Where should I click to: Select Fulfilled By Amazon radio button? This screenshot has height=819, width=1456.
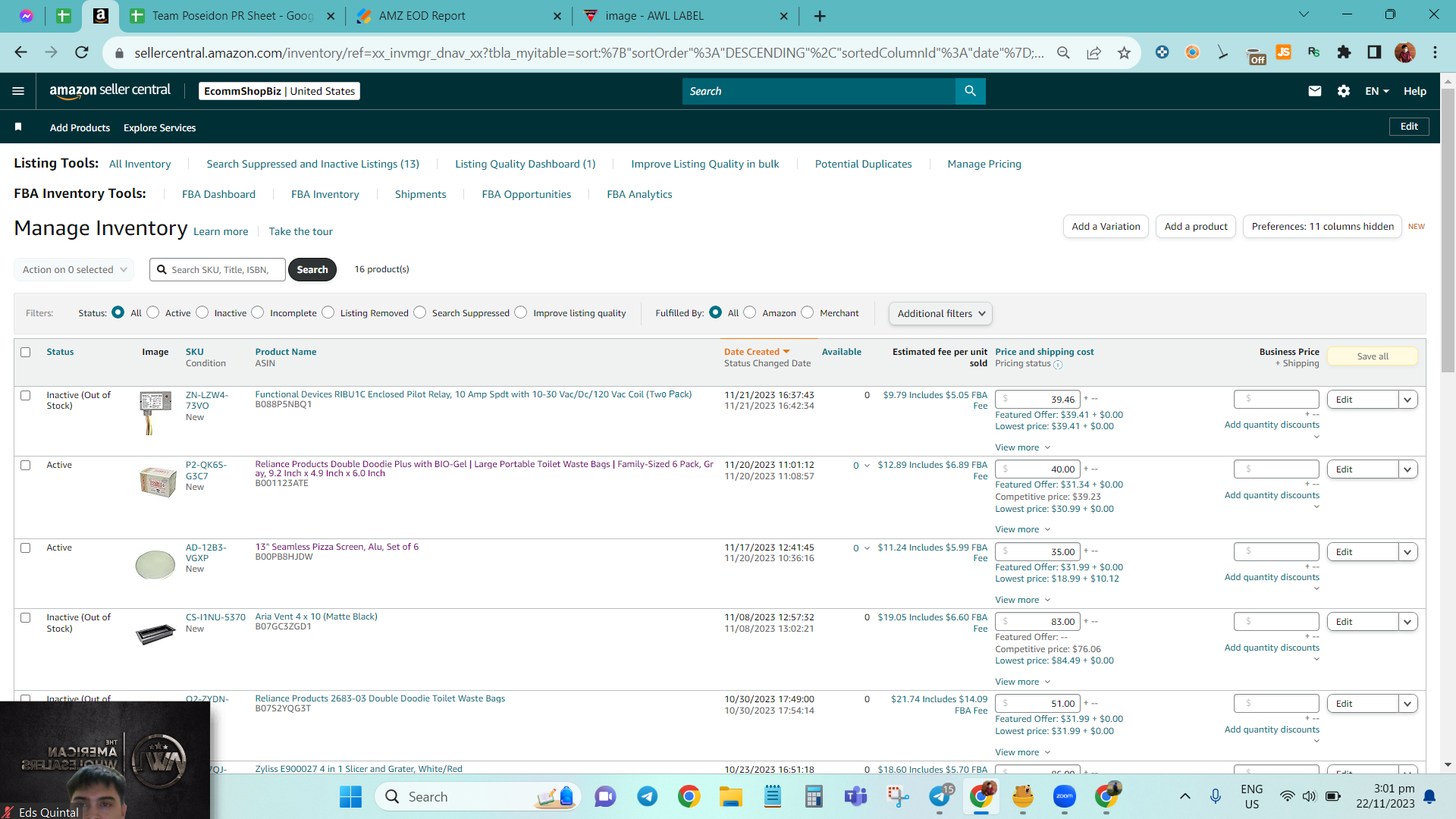click(x=750, y=312)
